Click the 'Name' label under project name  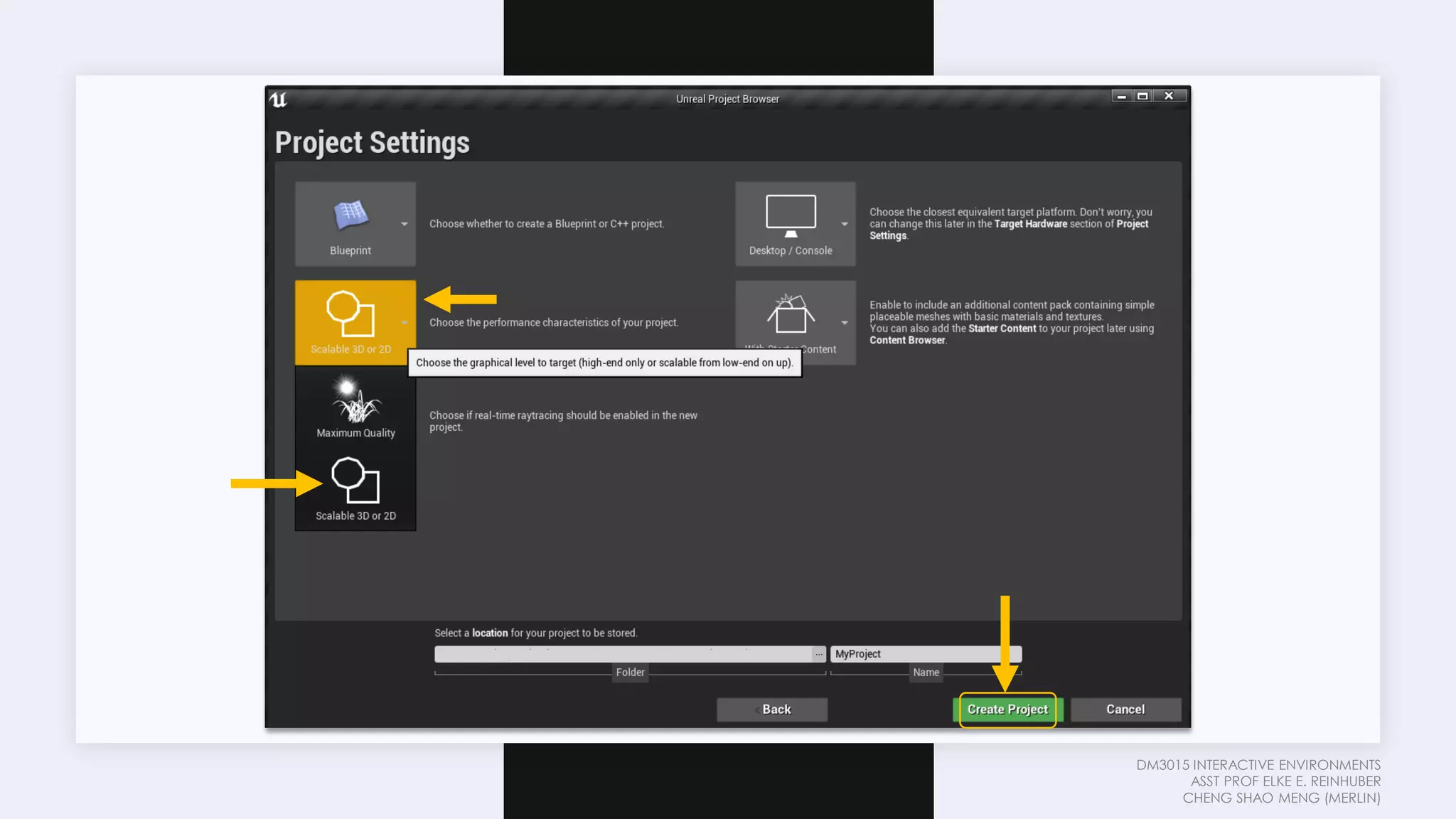926,673
